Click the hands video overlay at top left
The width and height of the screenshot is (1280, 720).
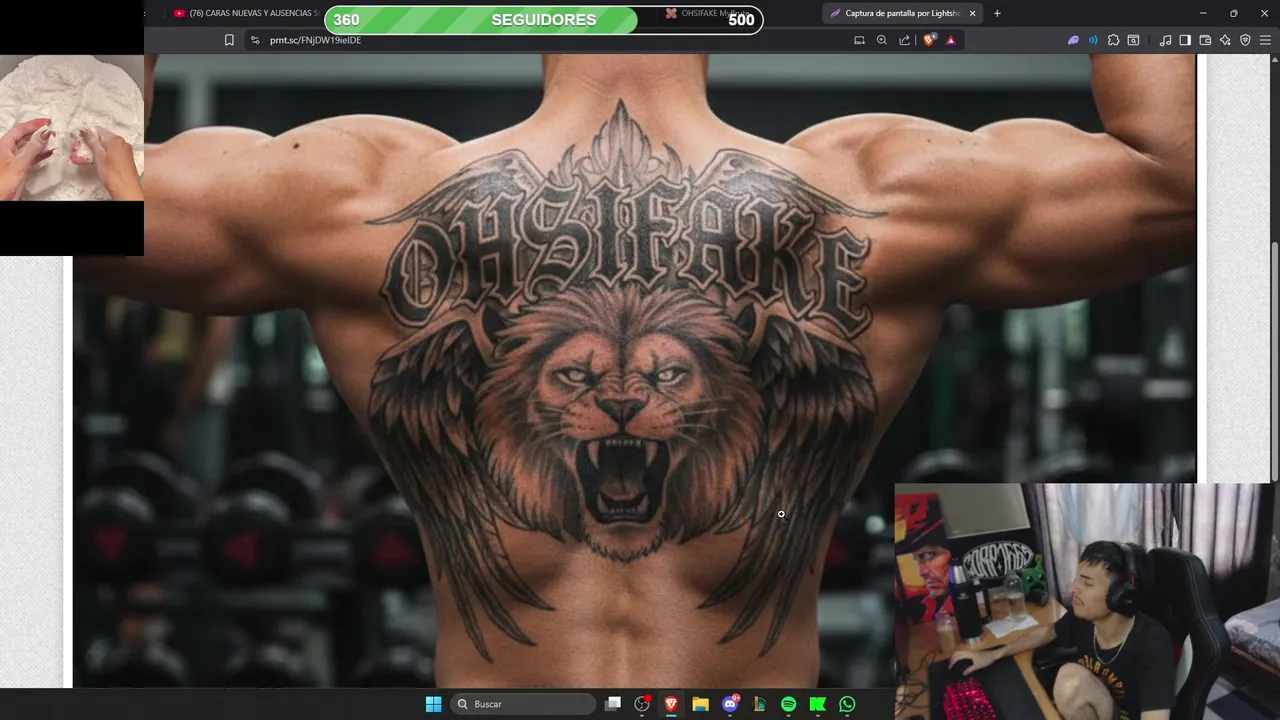click(x=72, y=128)
